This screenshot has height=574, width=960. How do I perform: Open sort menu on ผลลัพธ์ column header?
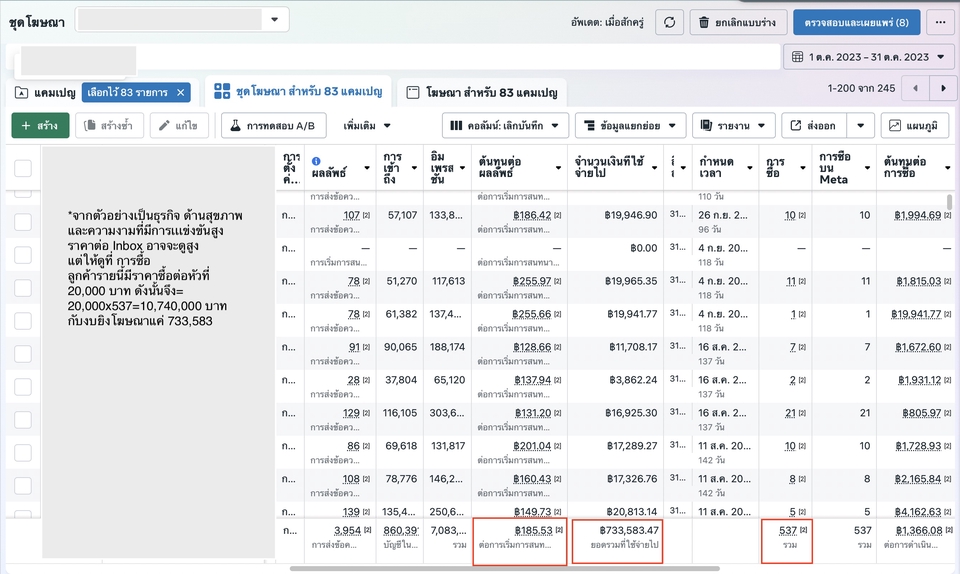tap(367, 168)
